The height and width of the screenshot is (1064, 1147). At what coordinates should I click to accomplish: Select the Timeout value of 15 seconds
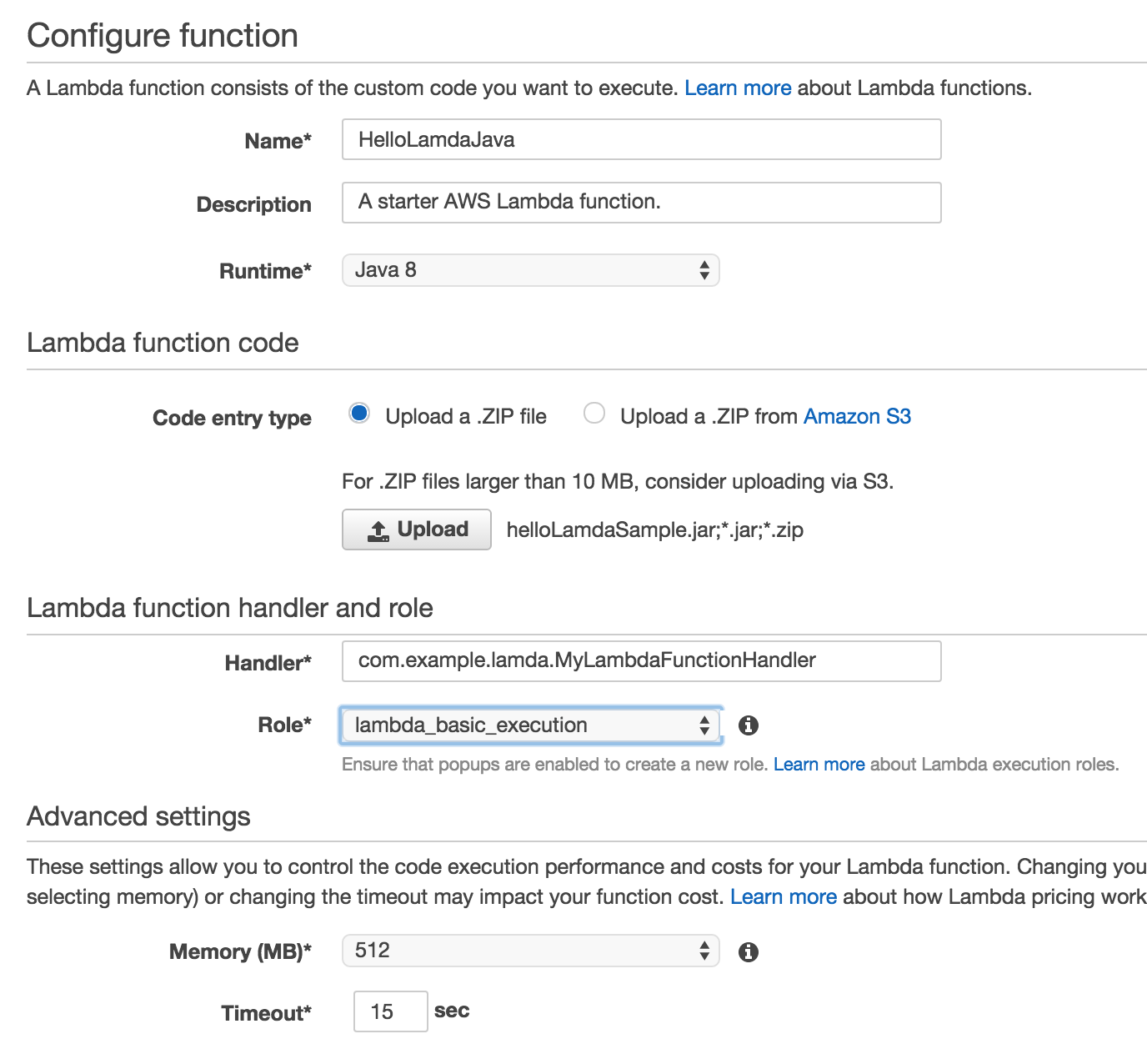[x=390, y=1011]
